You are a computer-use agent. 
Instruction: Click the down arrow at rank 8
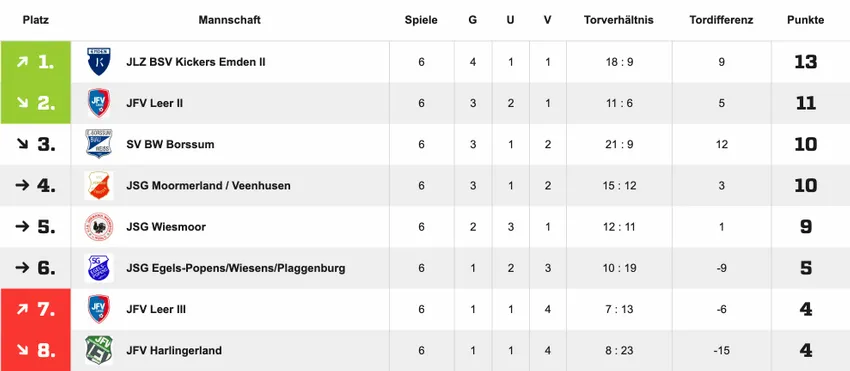pos(22,350)
